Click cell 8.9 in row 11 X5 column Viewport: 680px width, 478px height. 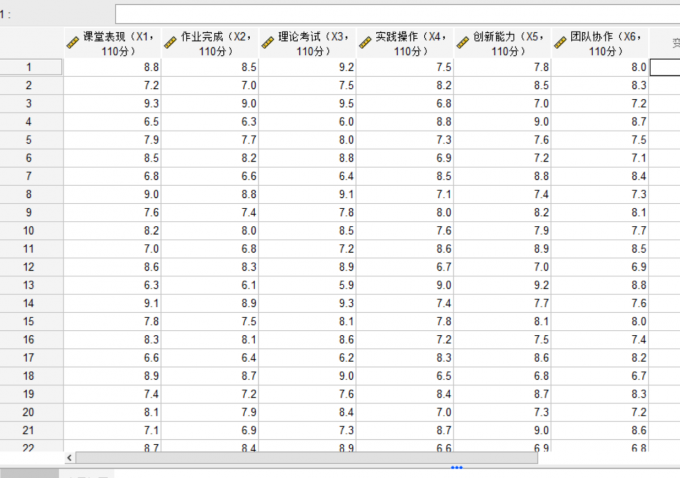tap(502, 249)
